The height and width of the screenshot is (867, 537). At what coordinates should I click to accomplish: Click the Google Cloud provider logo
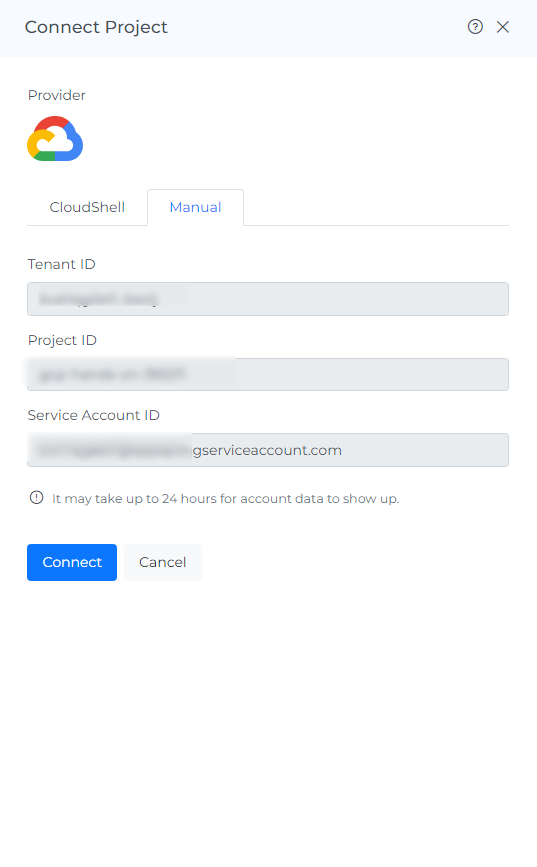(55, 139)
